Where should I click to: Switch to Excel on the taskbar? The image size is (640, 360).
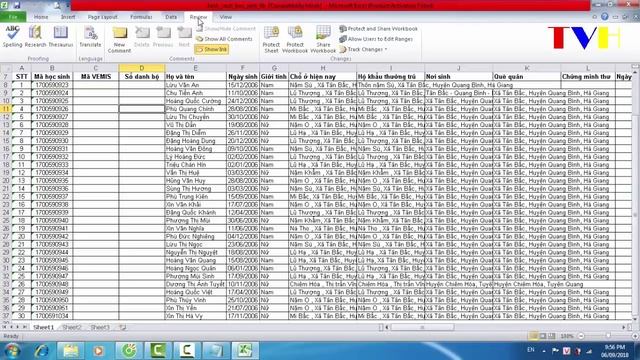pos(244,351)
